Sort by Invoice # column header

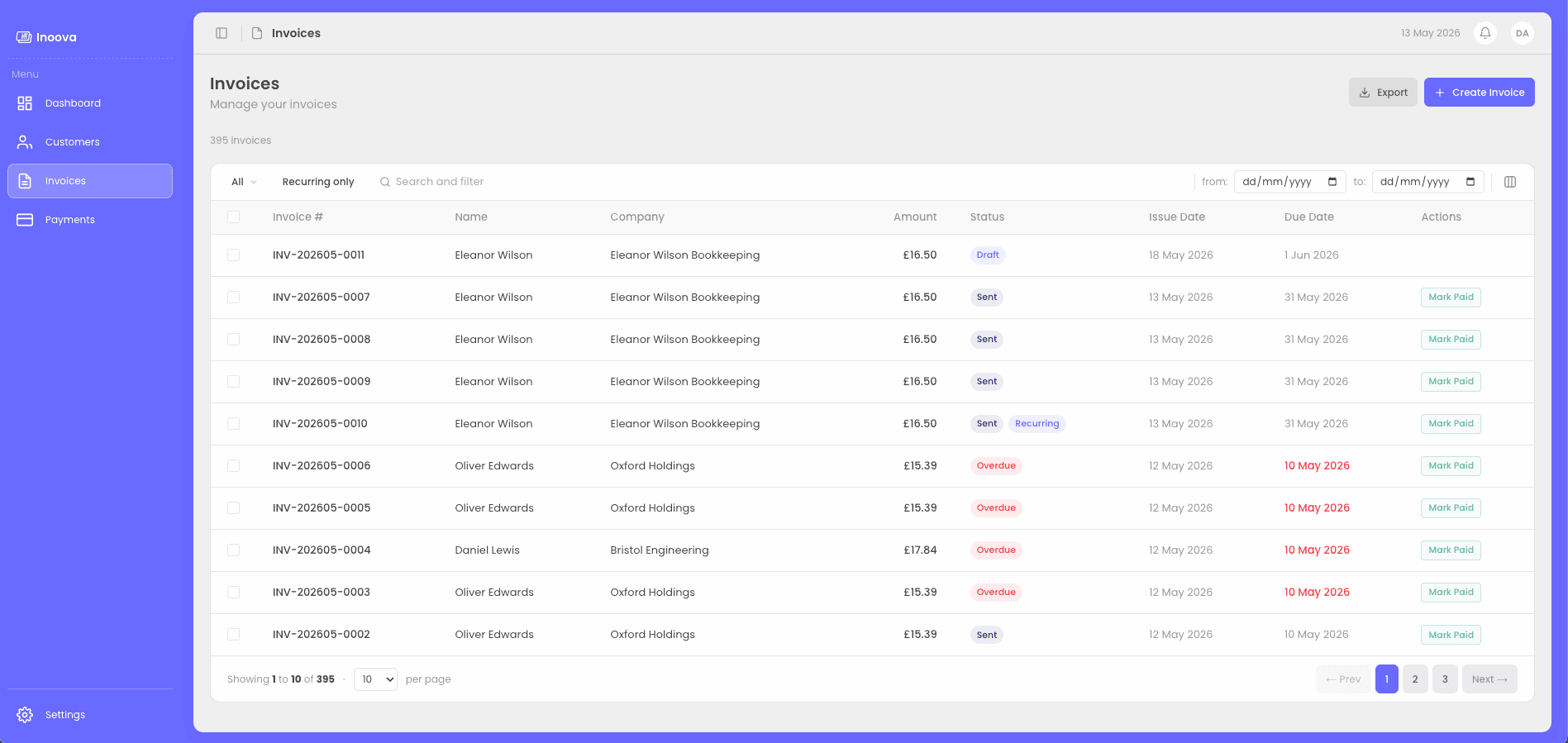[298, 217]
